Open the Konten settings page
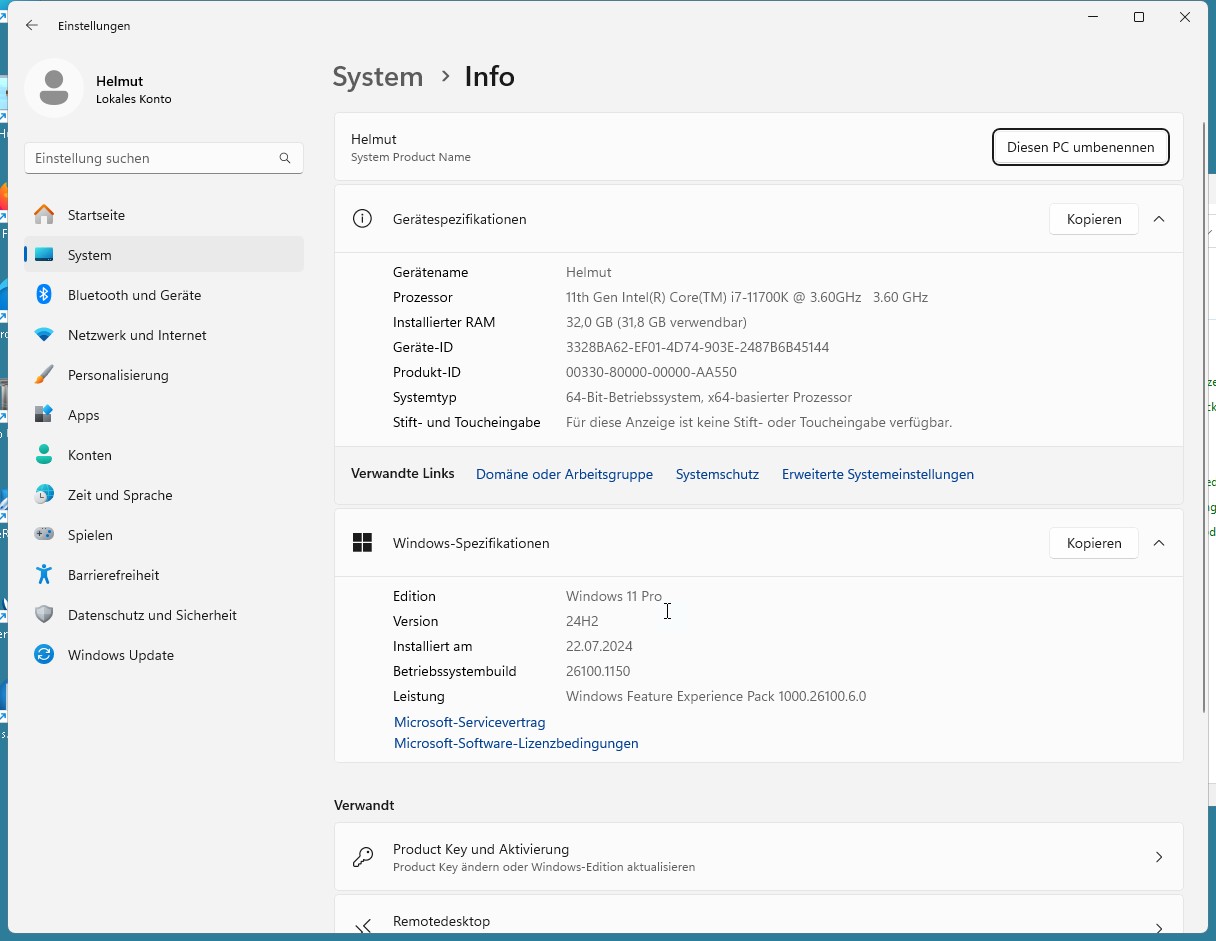 164,455
